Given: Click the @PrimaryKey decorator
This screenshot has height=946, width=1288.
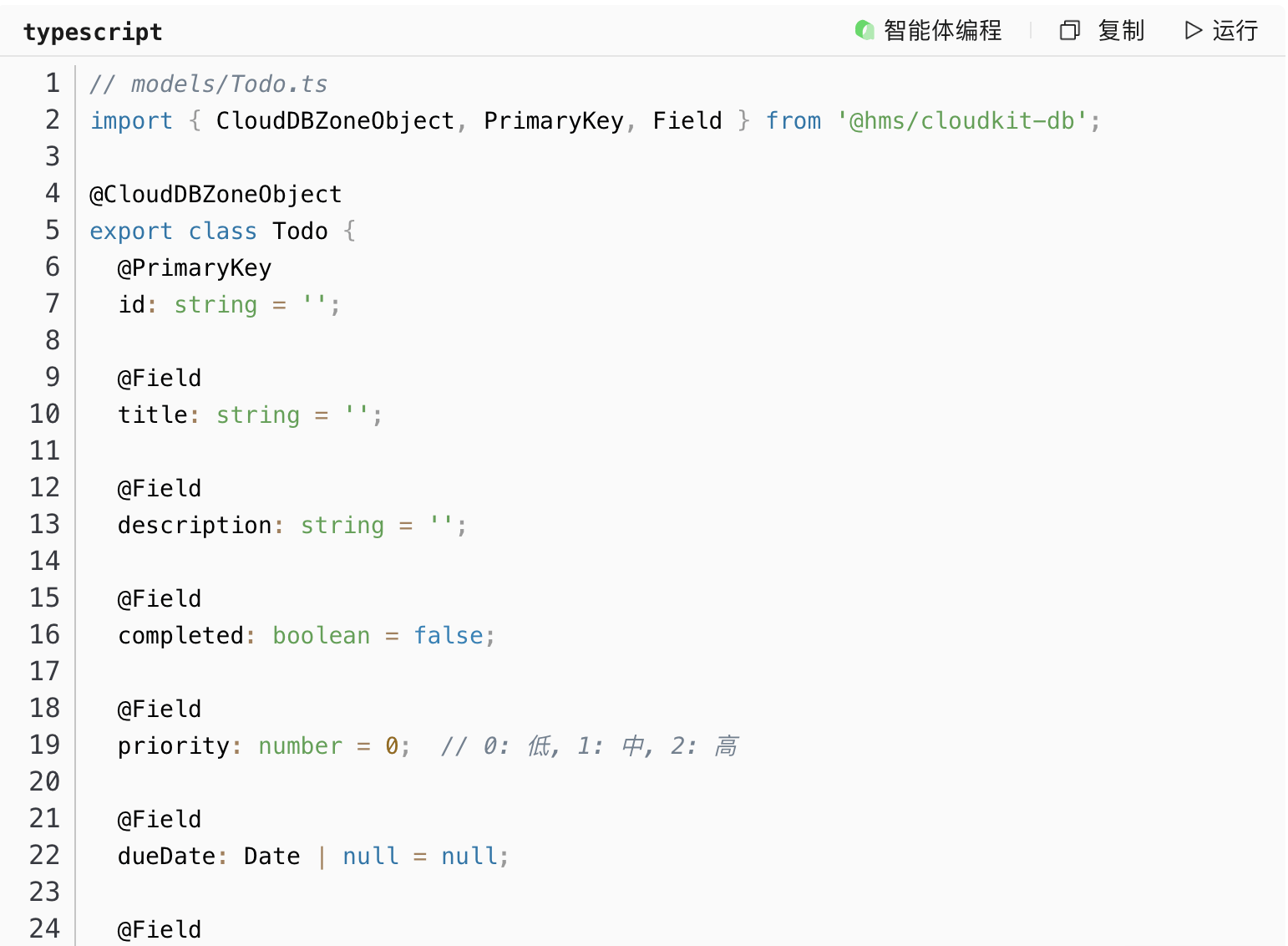Looking at the screenshot, I should point(195,268).
